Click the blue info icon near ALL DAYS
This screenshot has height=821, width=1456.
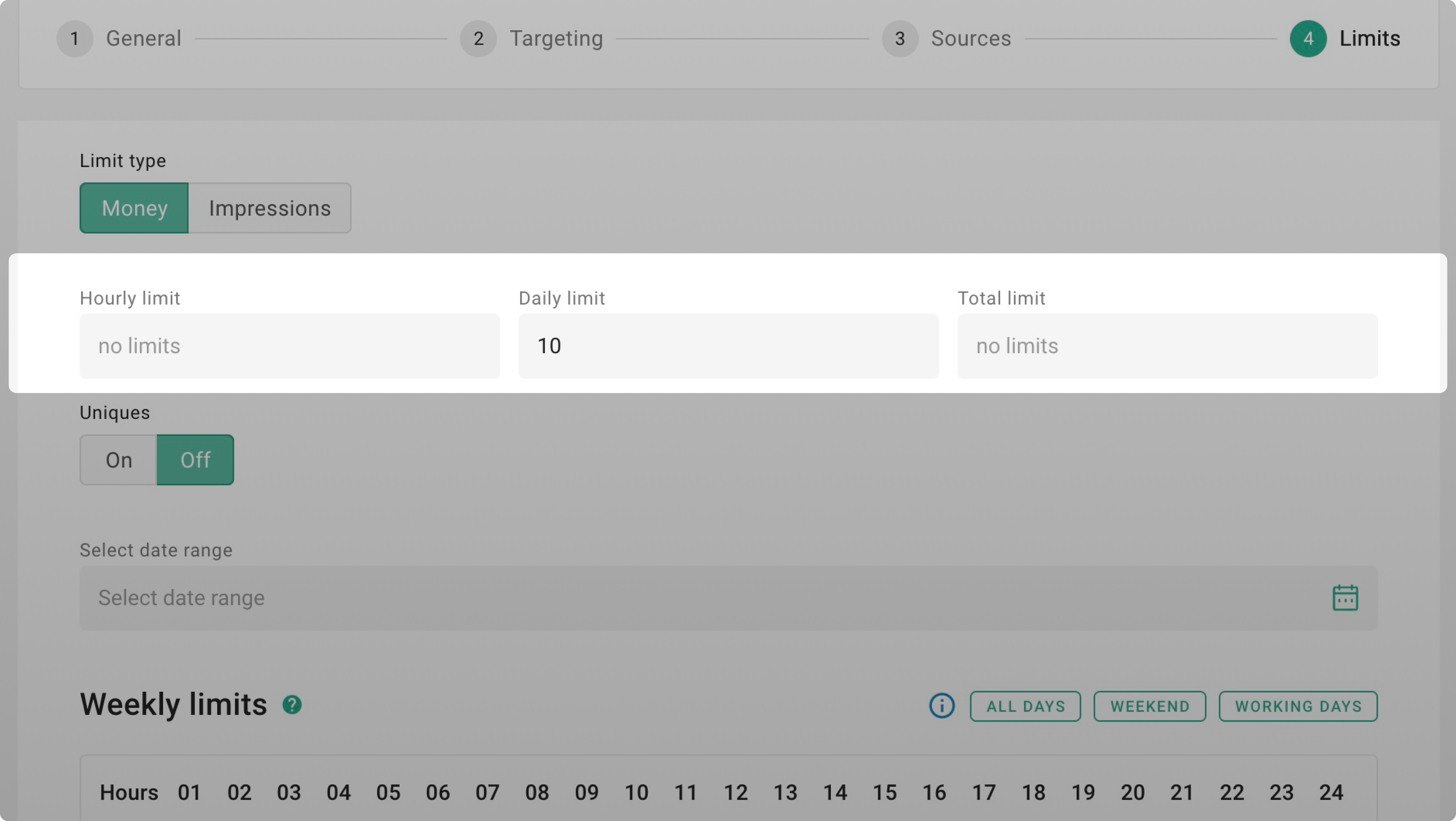942,706
